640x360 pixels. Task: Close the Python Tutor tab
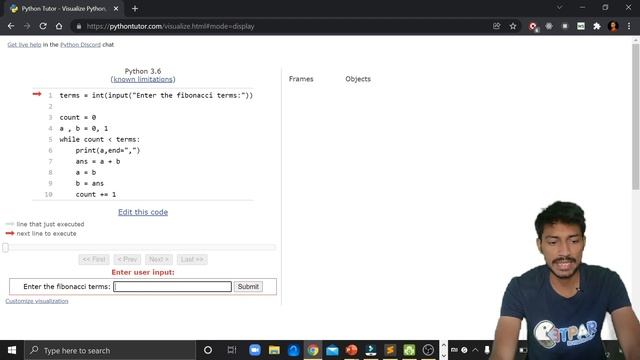[x=116, y=9]
